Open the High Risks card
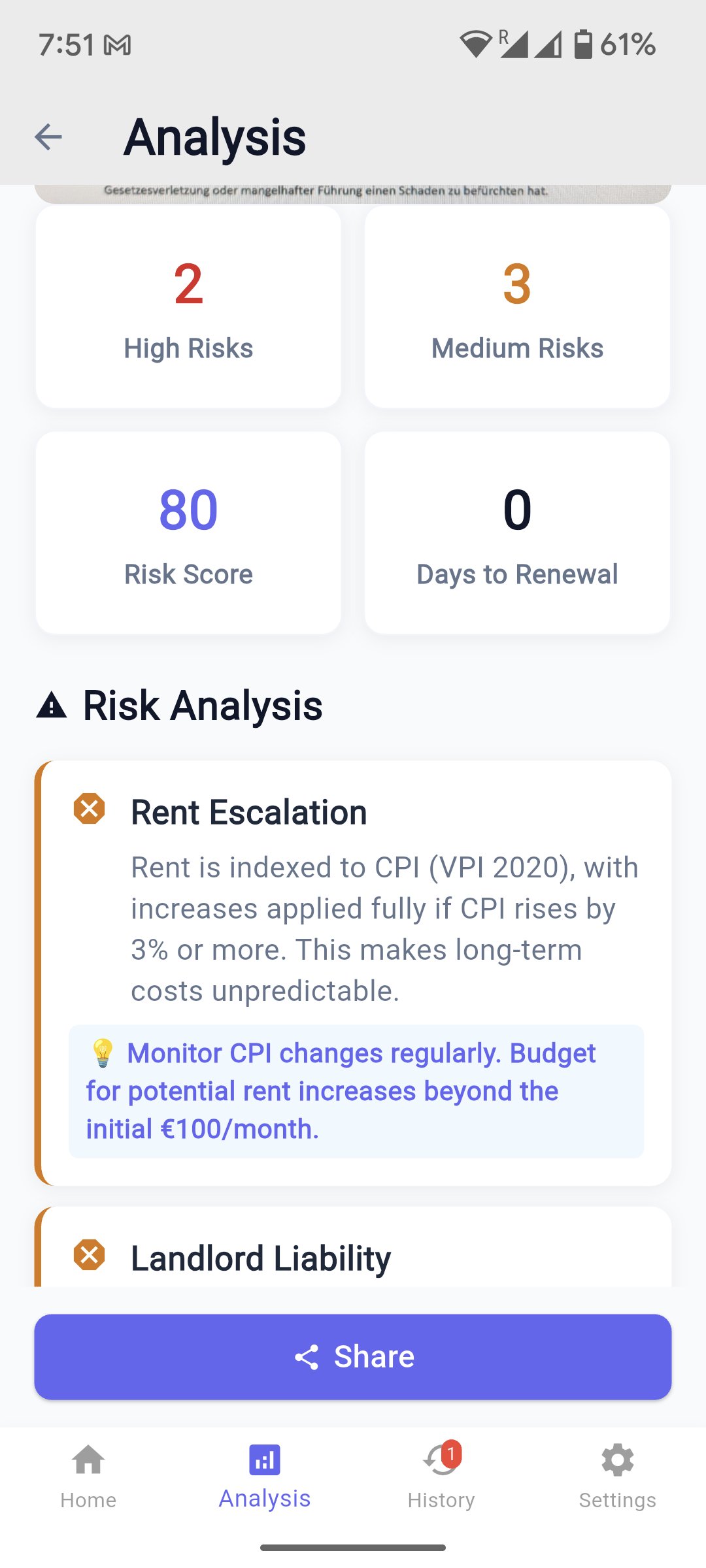Image resolution: width=706 pixels, height=1568 pixels. click(x=188, y=307)
